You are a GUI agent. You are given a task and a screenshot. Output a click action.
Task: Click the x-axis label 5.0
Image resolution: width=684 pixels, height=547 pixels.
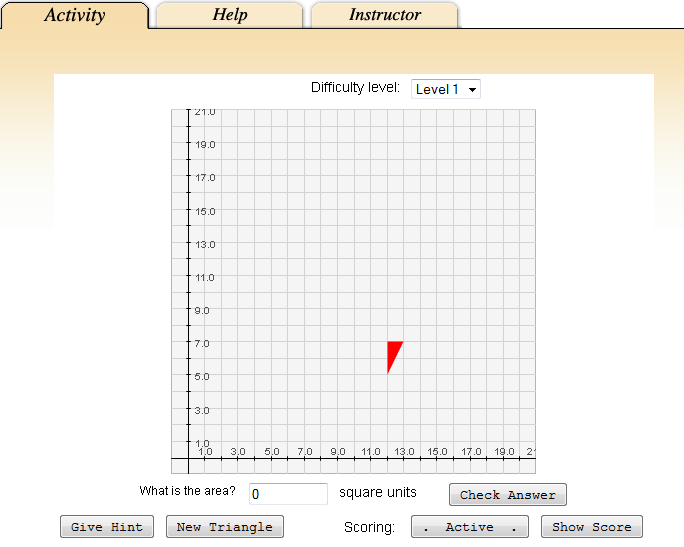272,451
